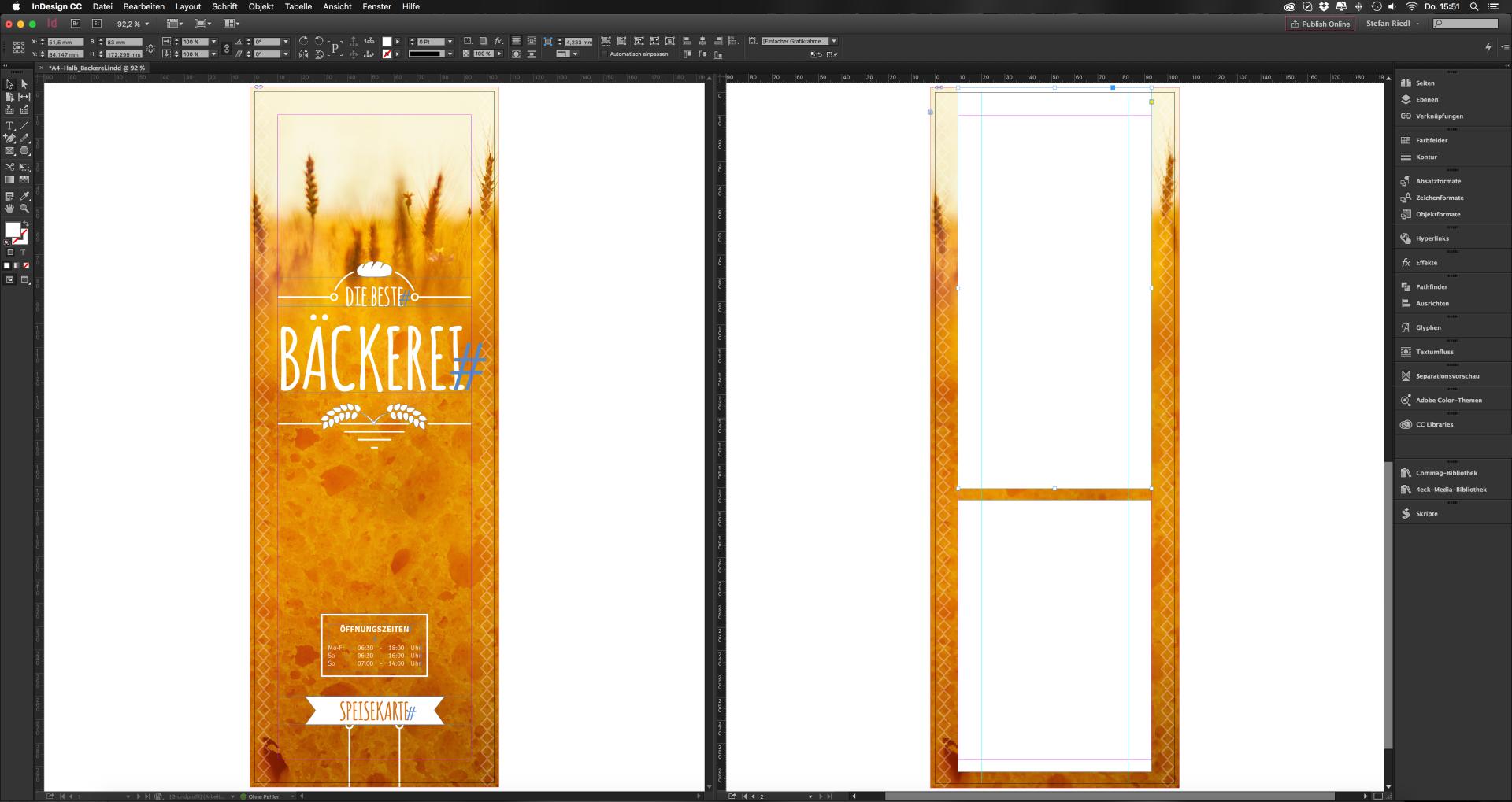Select the Pencil tool

point(24,139)
